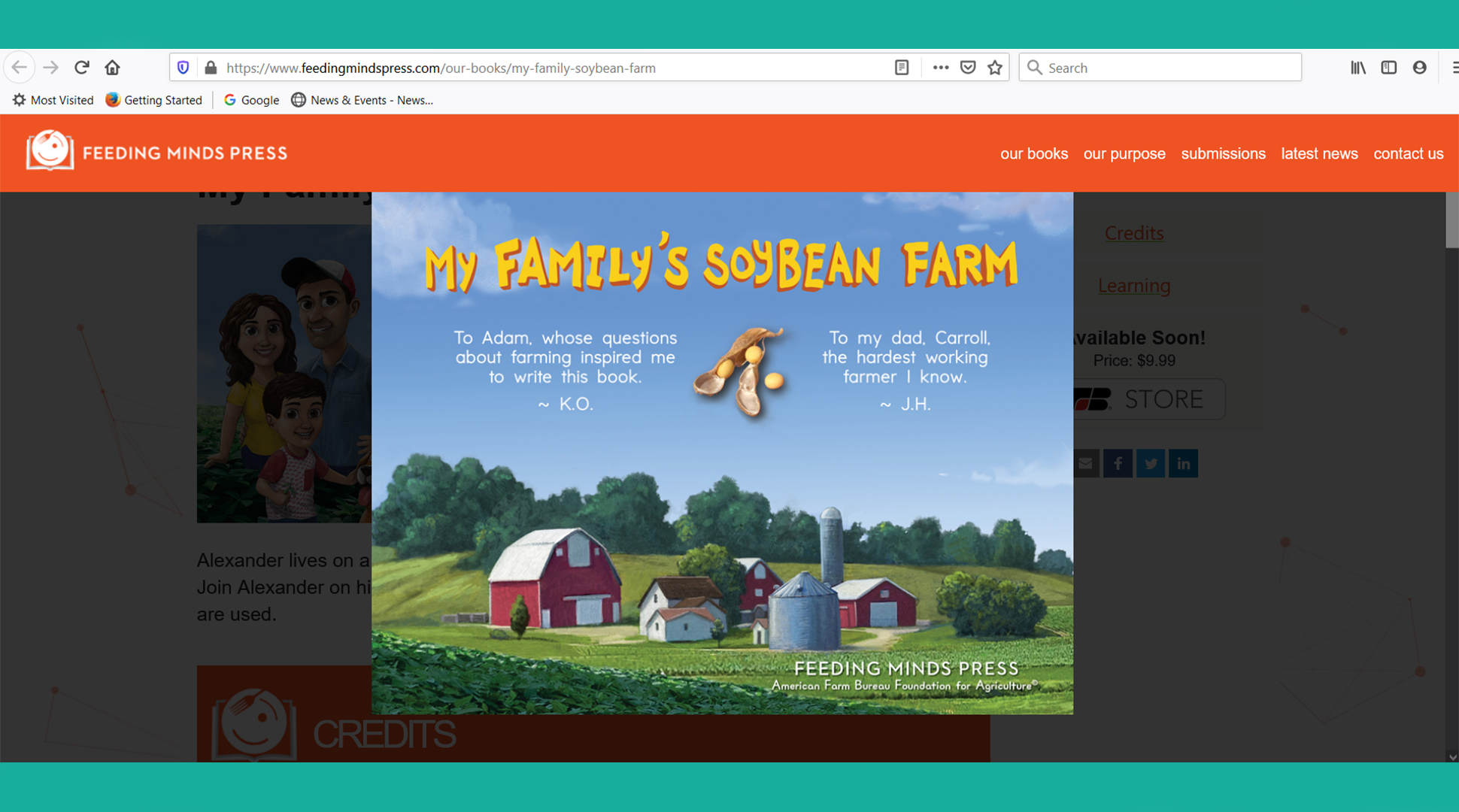This screenshot has width=1459, height=812.
Task: Share on Twitter icon
Action: point(1151,463)
